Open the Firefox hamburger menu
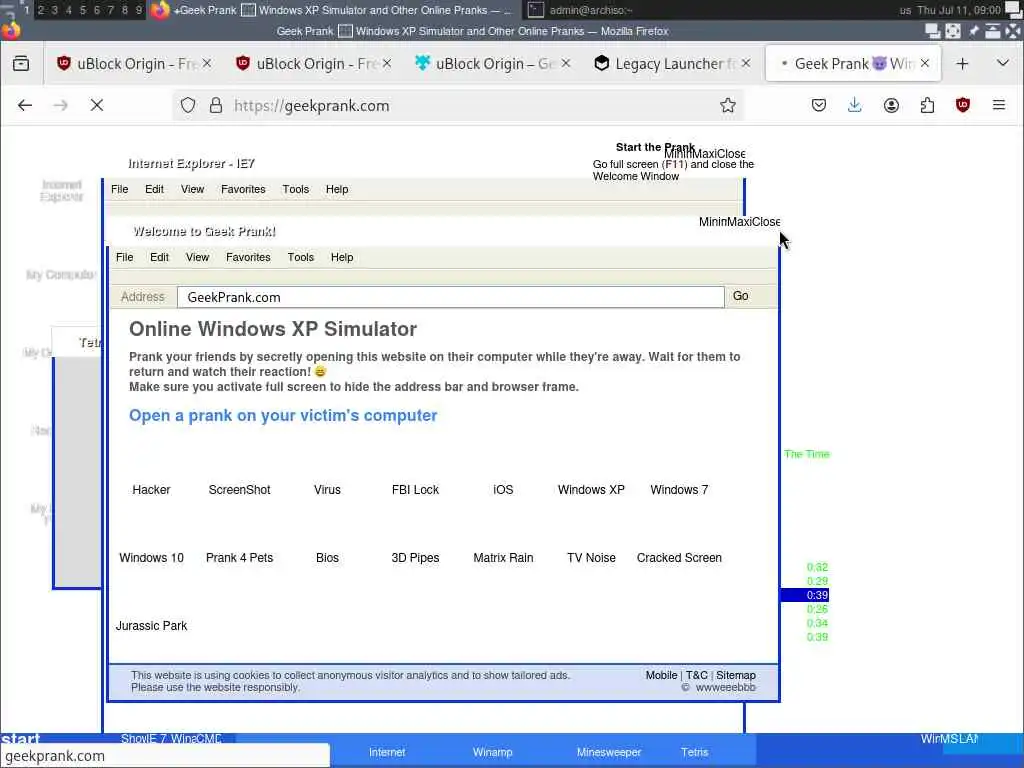This screenshot has height=768, width=1024. (999, 105)
